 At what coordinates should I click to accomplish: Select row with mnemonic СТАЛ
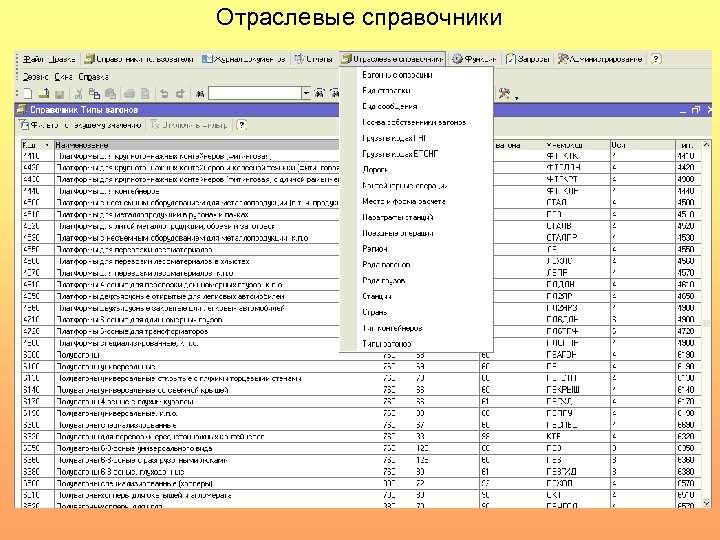361,202
